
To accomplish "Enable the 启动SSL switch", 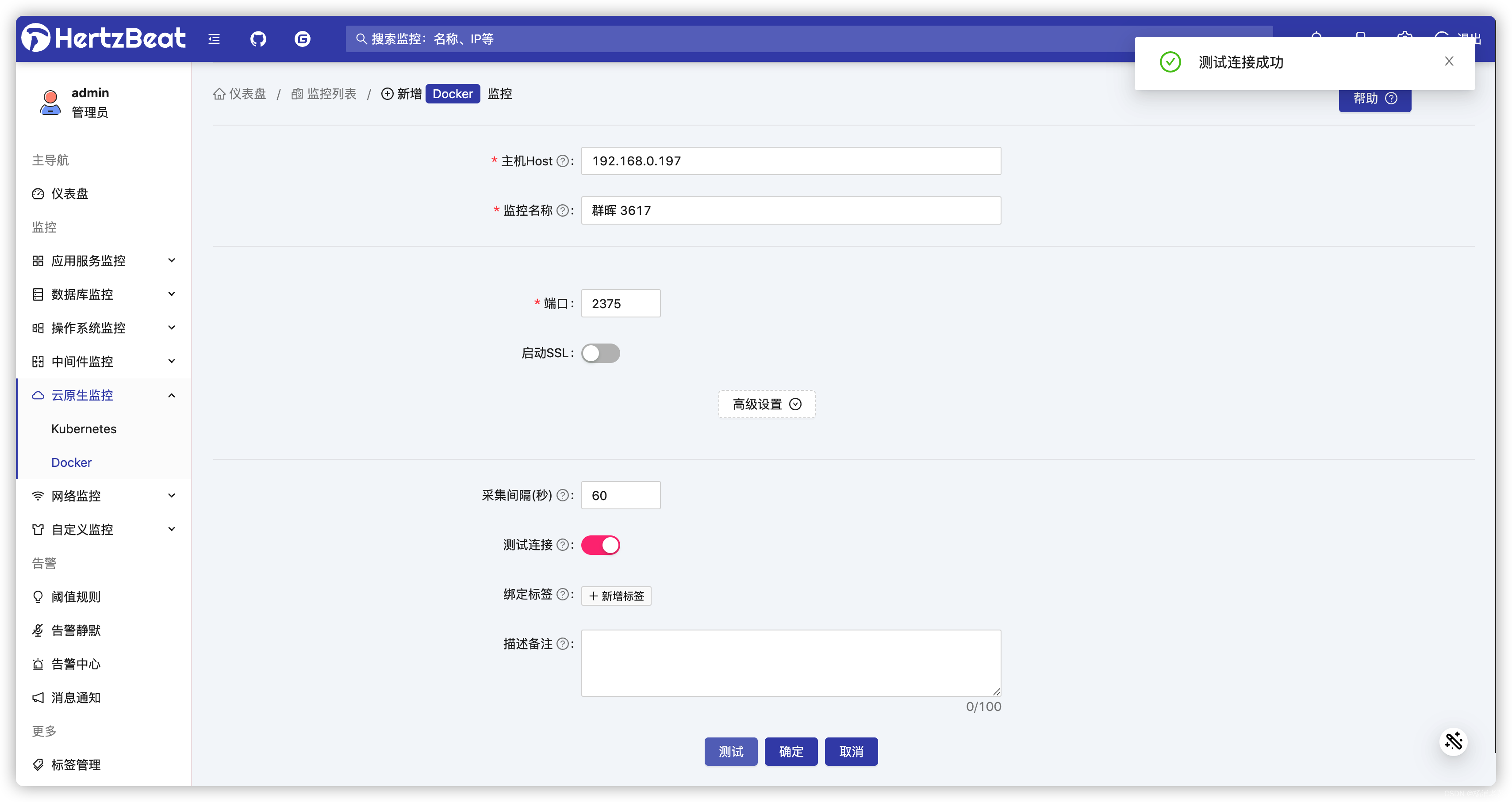I will 600,353.
